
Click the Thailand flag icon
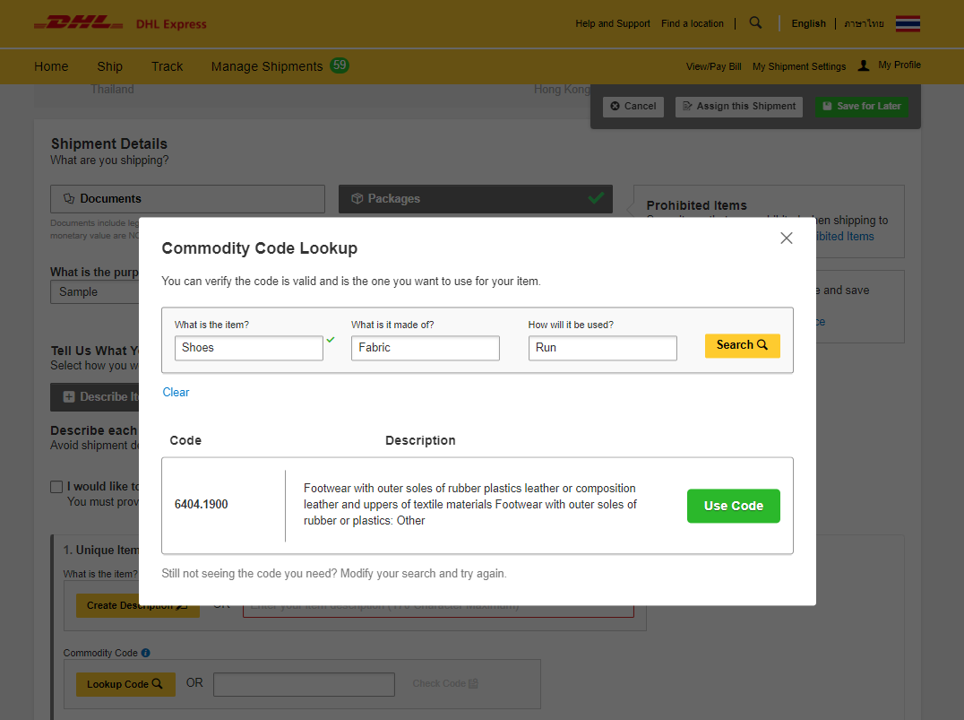point(907,23)
